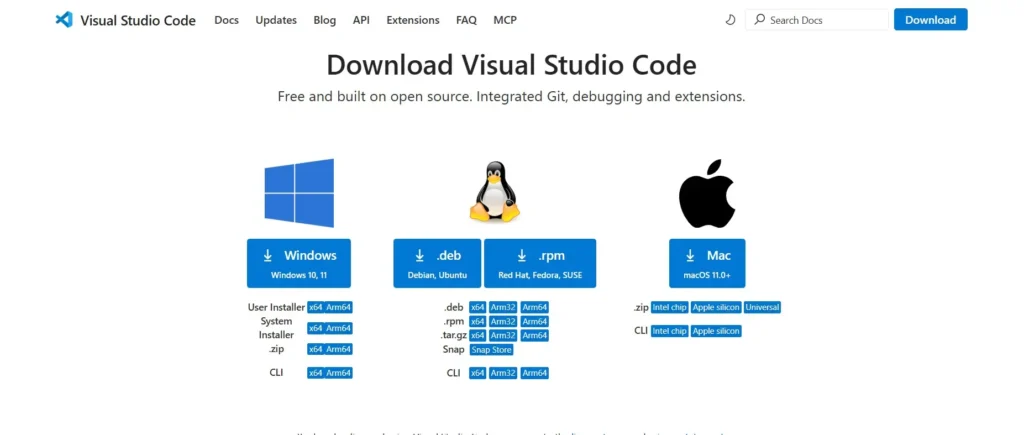Open the Snap Store link
This screenshot has height=435, width=1024.
tap(492, 350)
